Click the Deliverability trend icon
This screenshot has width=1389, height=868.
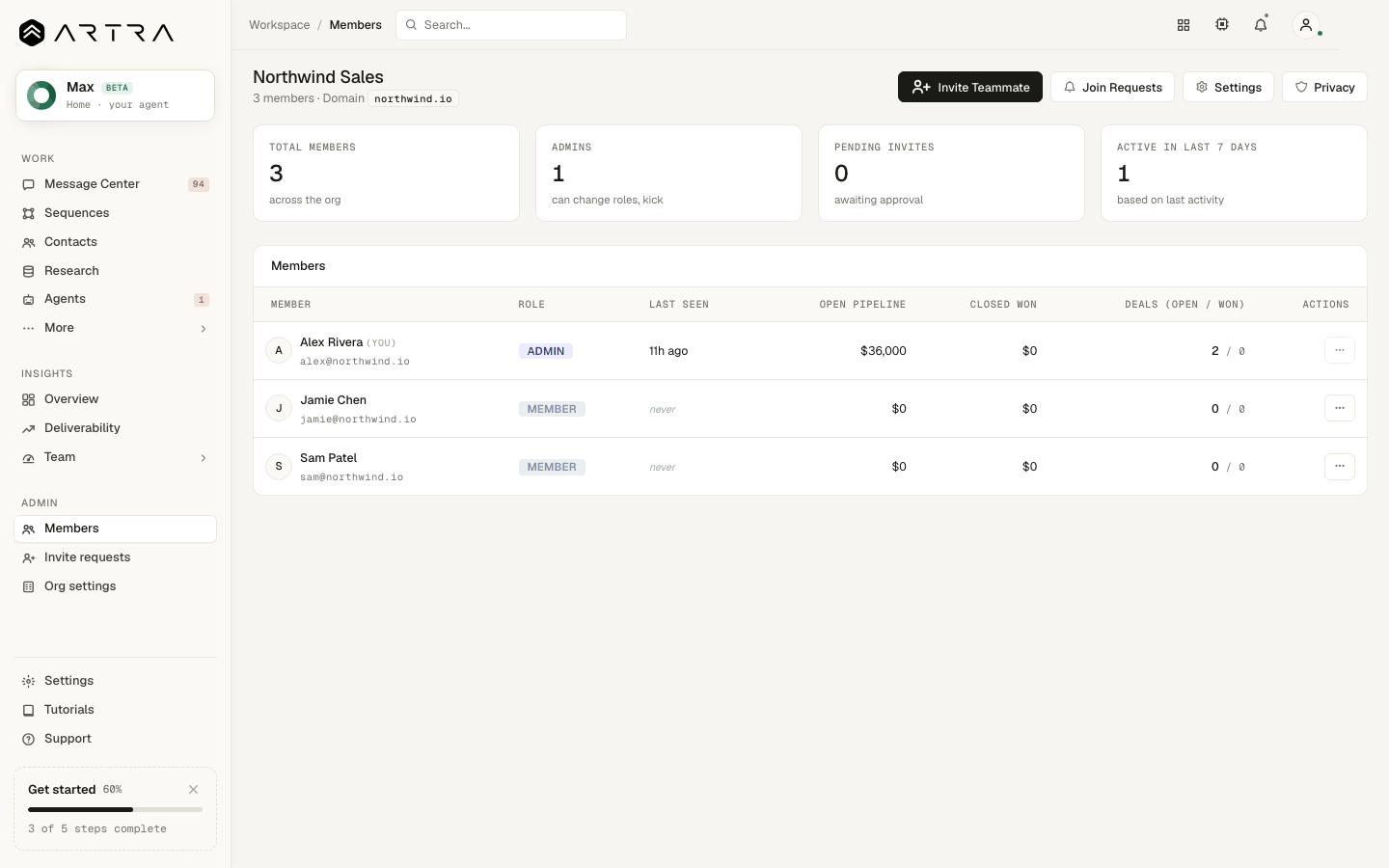(29, 428)
